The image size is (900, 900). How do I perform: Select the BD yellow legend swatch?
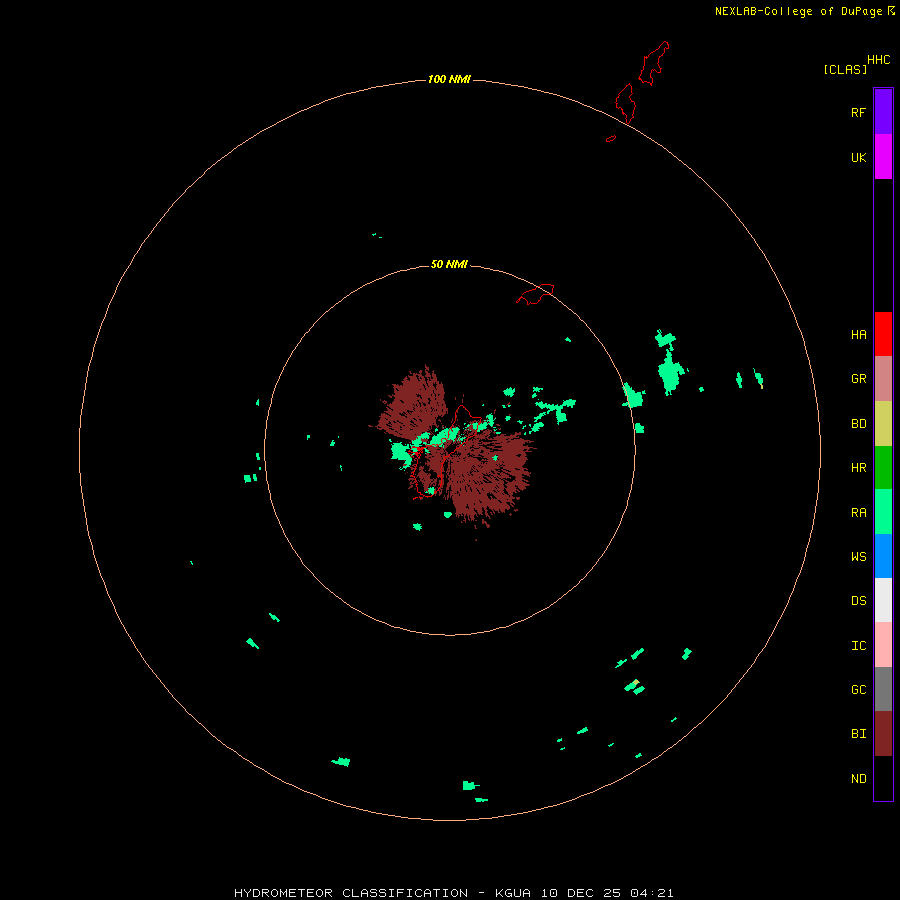point(883,424)
